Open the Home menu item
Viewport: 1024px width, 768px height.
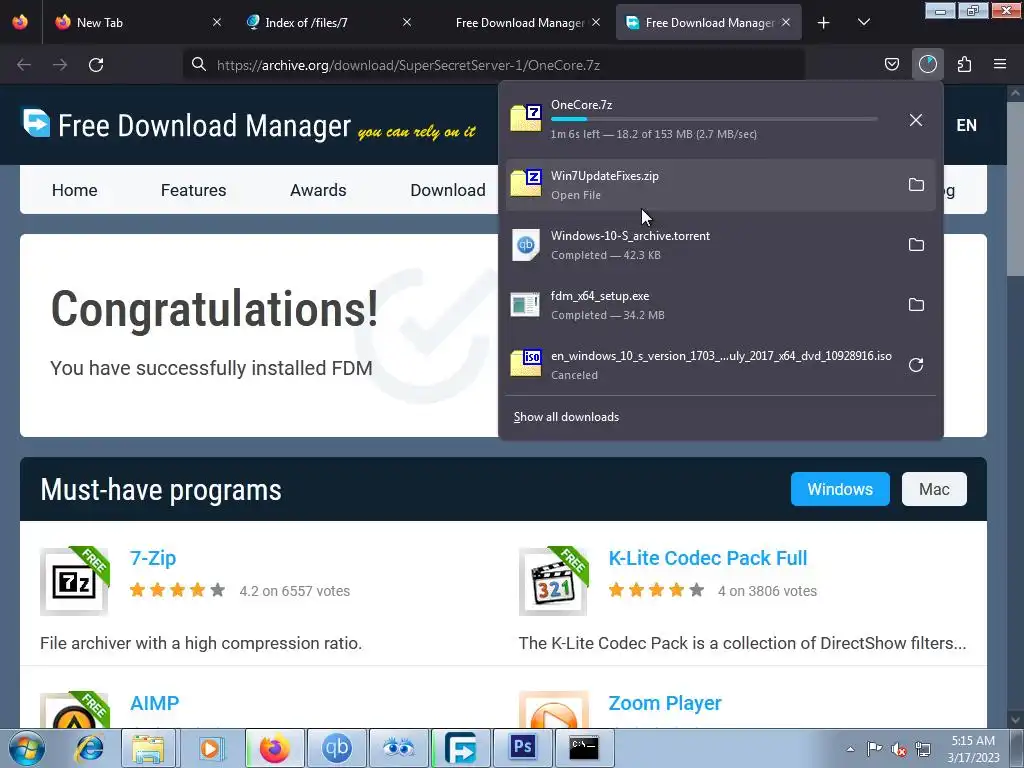[x=74, y=190]
